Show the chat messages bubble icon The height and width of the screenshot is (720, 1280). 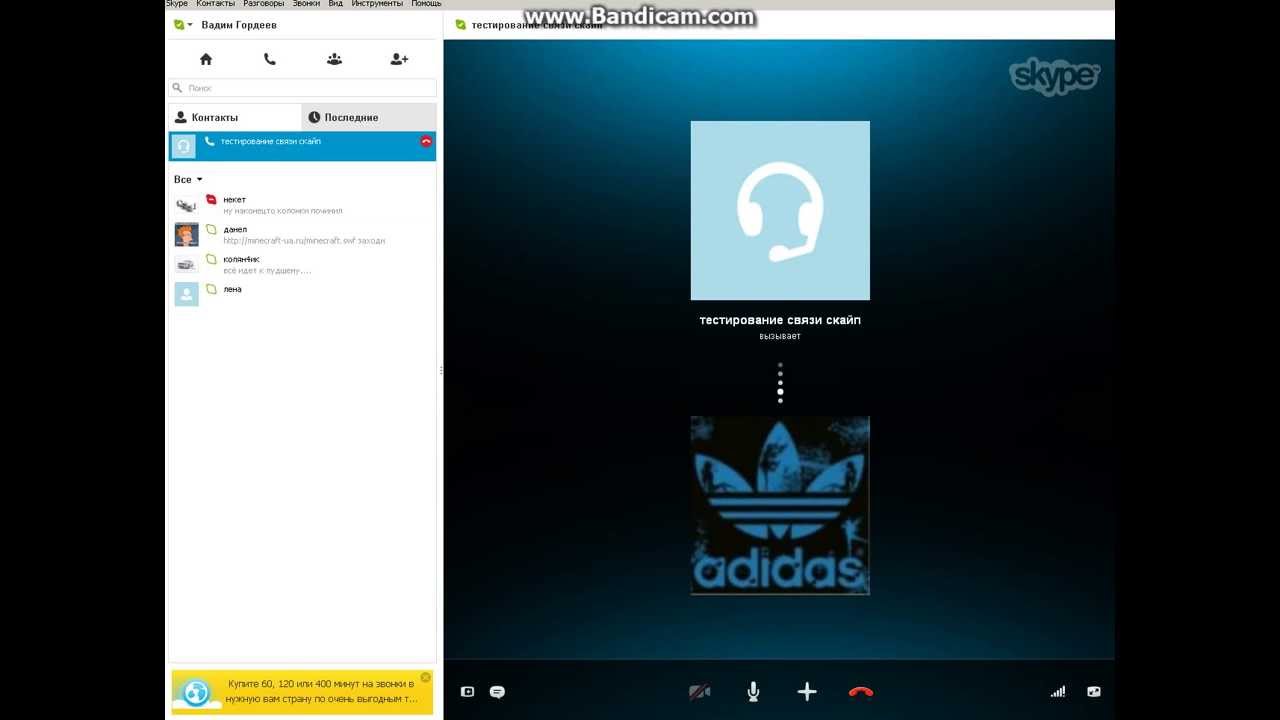[497, 691]
